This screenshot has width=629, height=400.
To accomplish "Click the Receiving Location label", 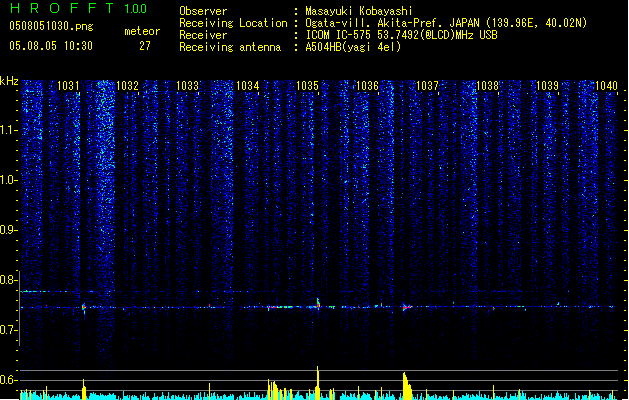I will click(233, 23).
